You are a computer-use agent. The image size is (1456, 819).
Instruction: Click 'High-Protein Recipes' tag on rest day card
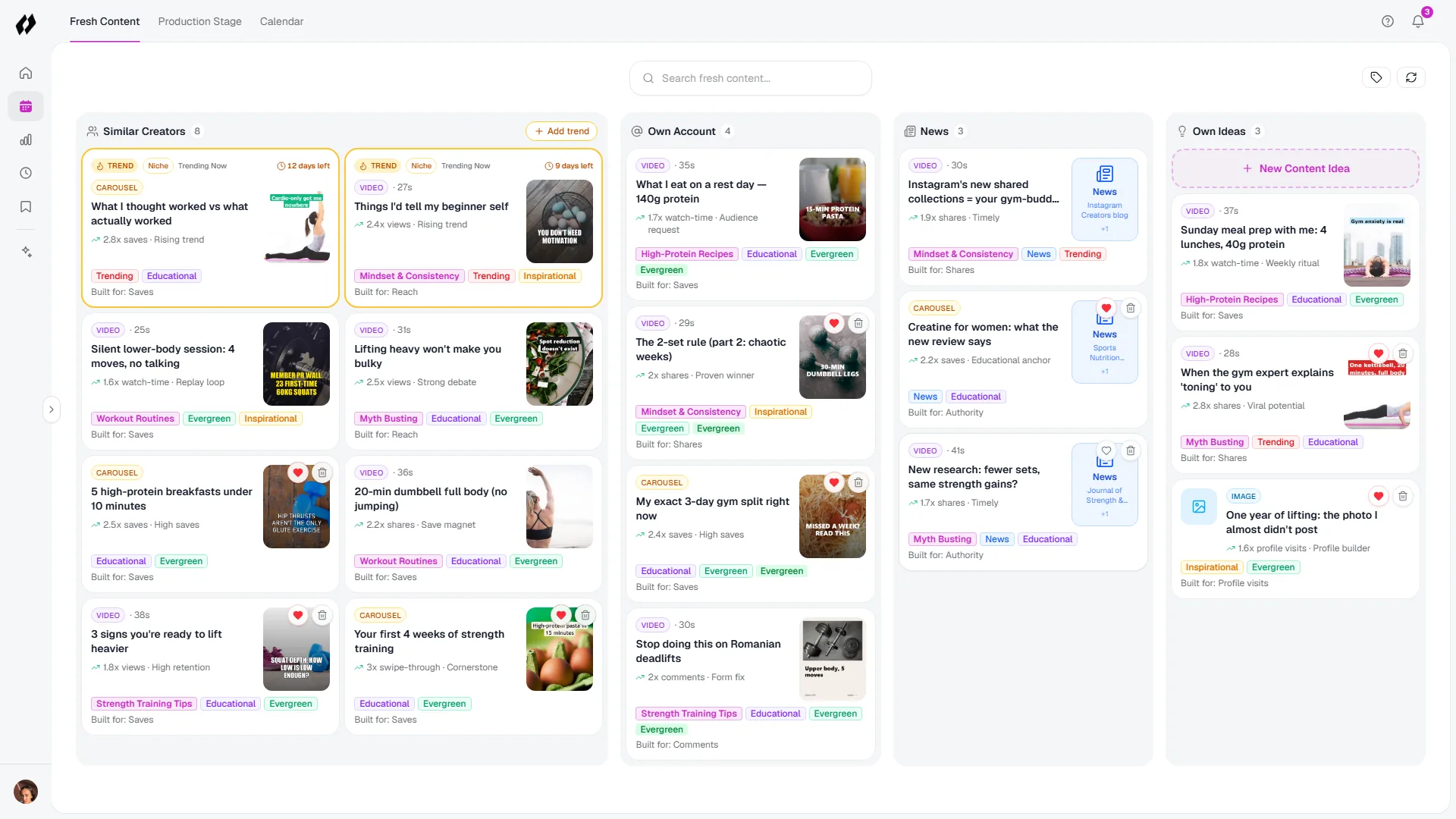point(687,254)
